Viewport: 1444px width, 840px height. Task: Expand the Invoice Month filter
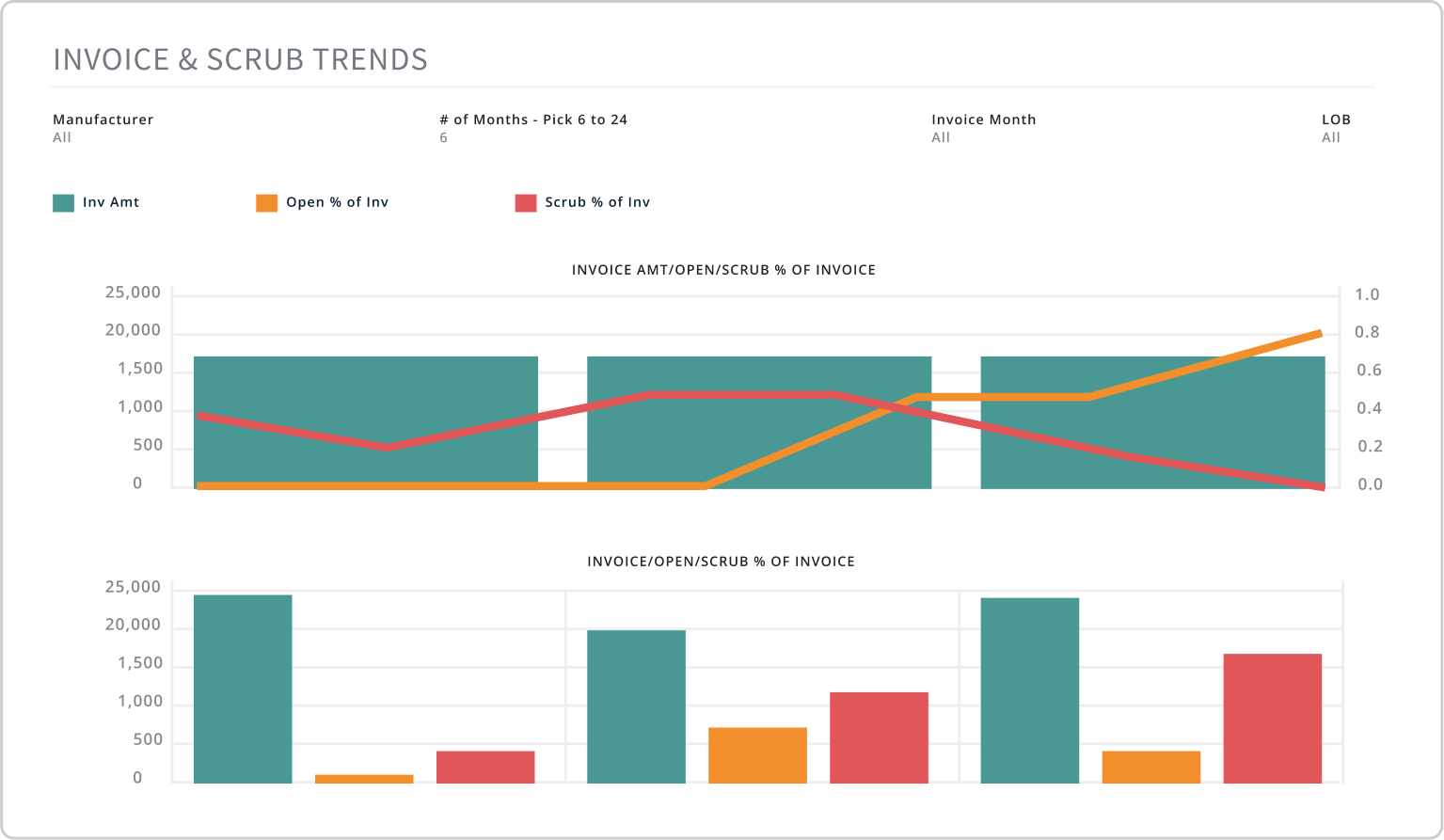[x=983, y=128]
